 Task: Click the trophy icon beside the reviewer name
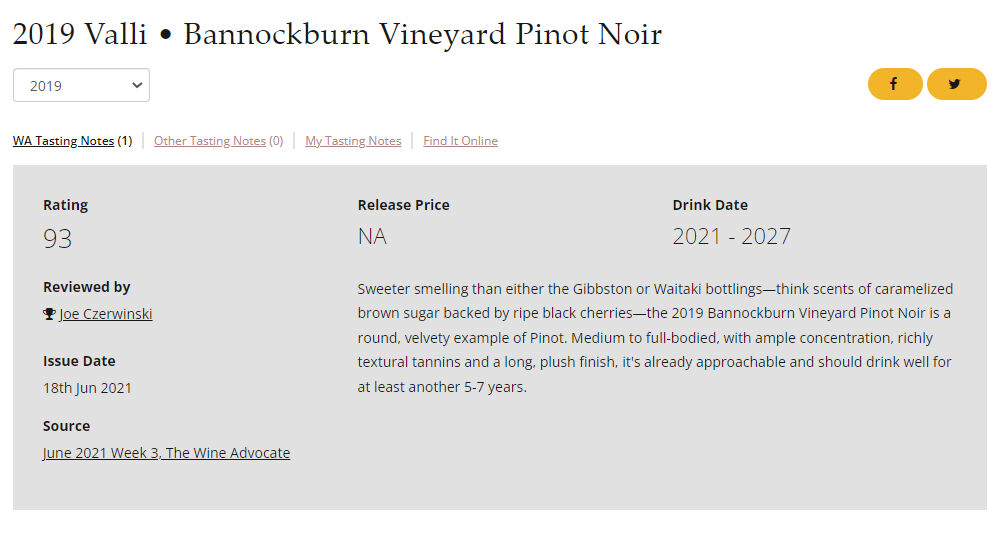coord(49,314)
